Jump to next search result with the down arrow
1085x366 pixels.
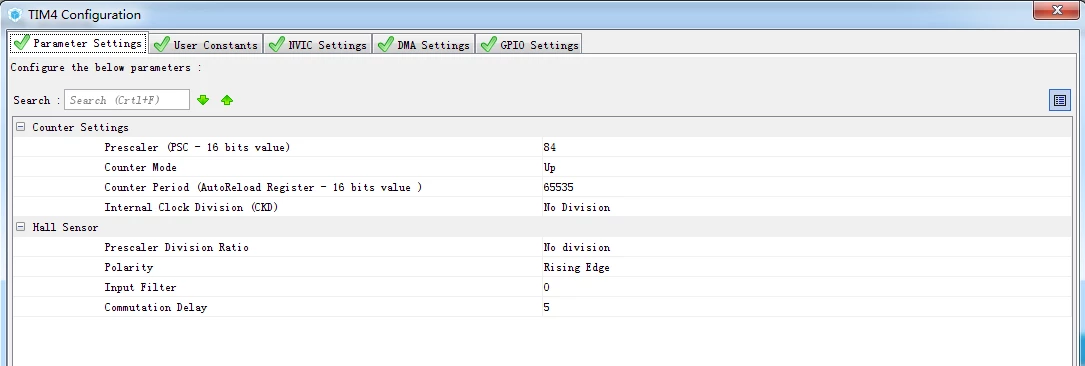tap(203, 100)
